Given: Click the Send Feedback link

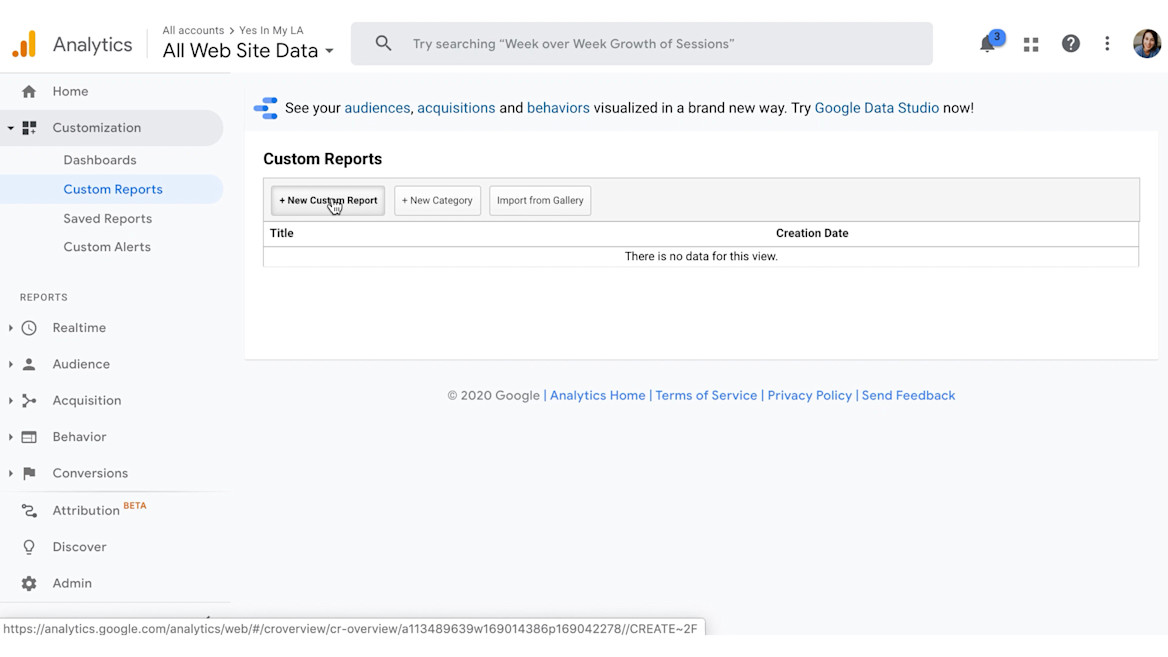Looking at the screenshot, I should [x=908, y=396].
